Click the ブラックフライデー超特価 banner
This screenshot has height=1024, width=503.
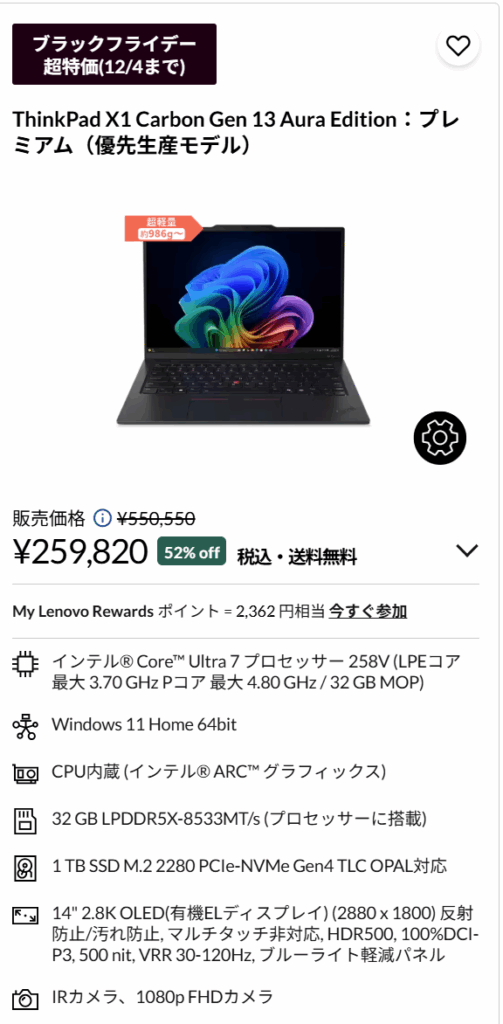[x=114, y=54]
